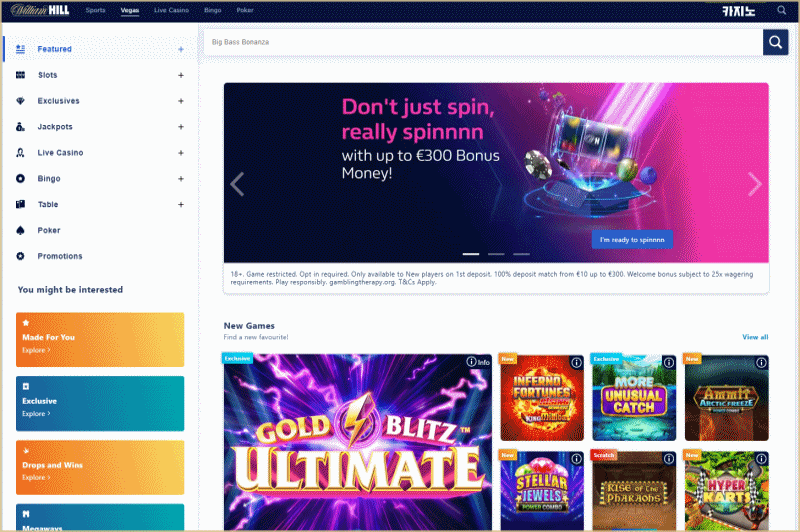The image size is (800, 532).
Task: Click the William Hill logo
Action: [40, 10]
